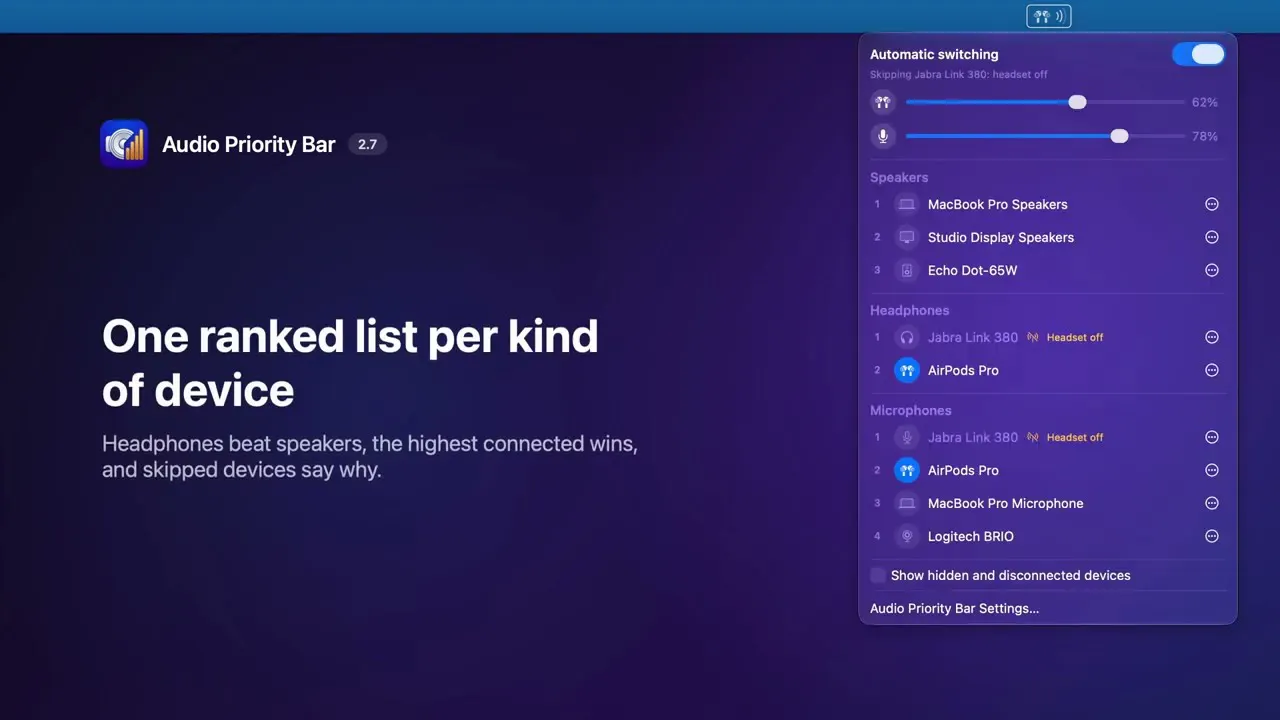Click the Logitech BRIO webcam icon

click(x=907, y=536)
